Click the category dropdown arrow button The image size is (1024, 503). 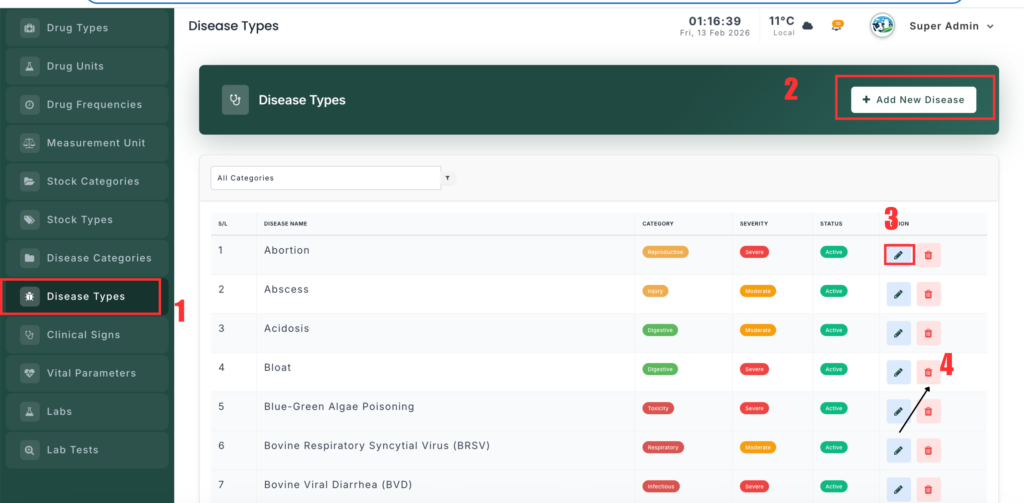pyautogui.click(x=447, y=178)
